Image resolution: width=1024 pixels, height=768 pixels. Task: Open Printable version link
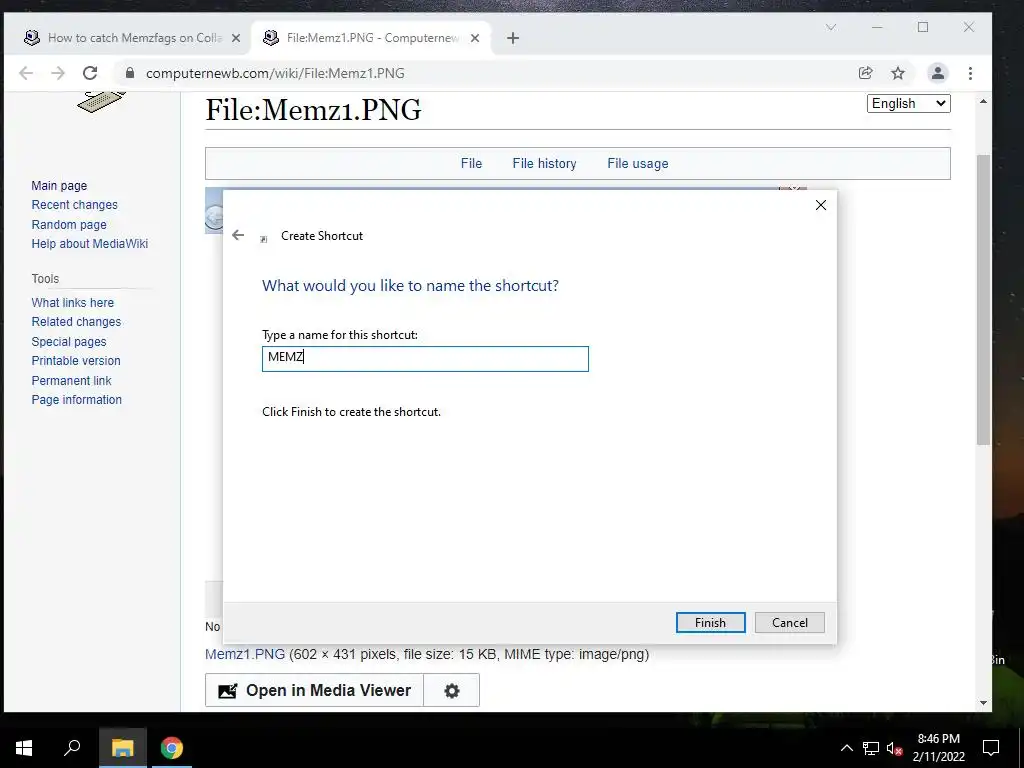pyautogui.click(x=76, y=360)
